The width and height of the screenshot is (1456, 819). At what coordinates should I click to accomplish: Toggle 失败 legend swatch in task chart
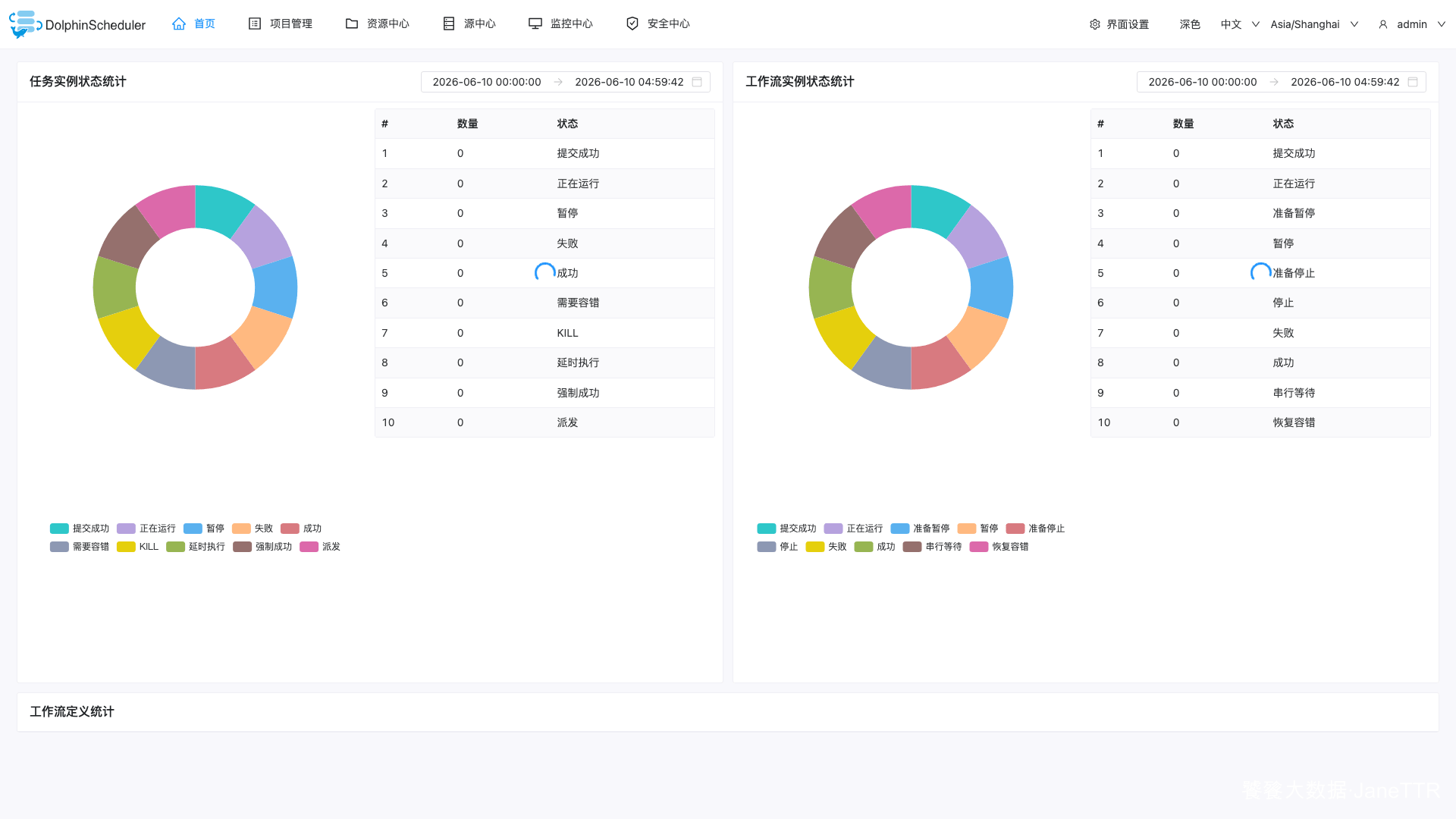coord(241,529)
